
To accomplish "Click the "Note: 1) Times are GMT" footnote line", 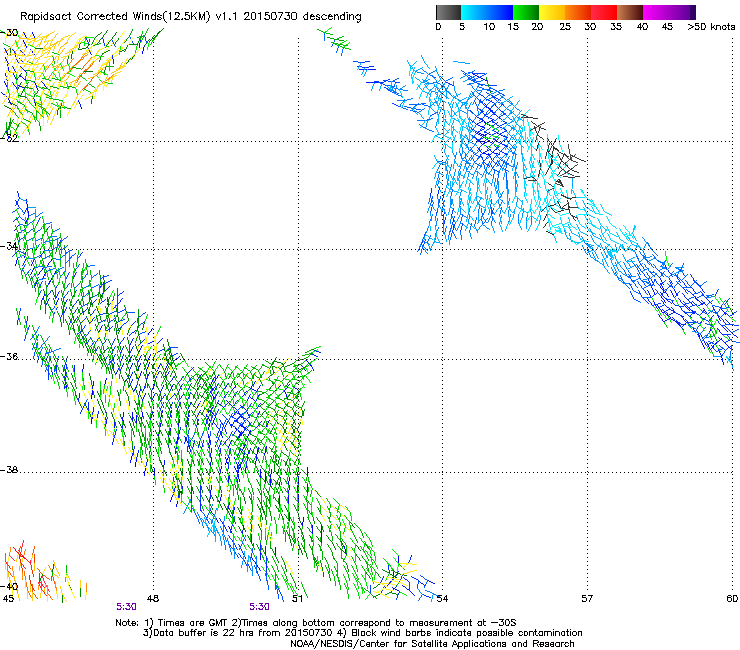I will [x=316, y=623].
